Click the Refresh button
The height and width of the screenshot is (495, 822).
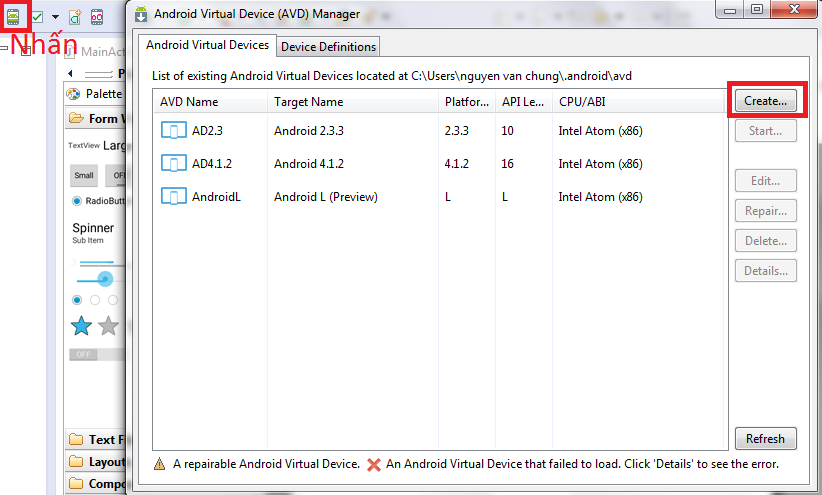pyautogui.click(x=765, y=438)
